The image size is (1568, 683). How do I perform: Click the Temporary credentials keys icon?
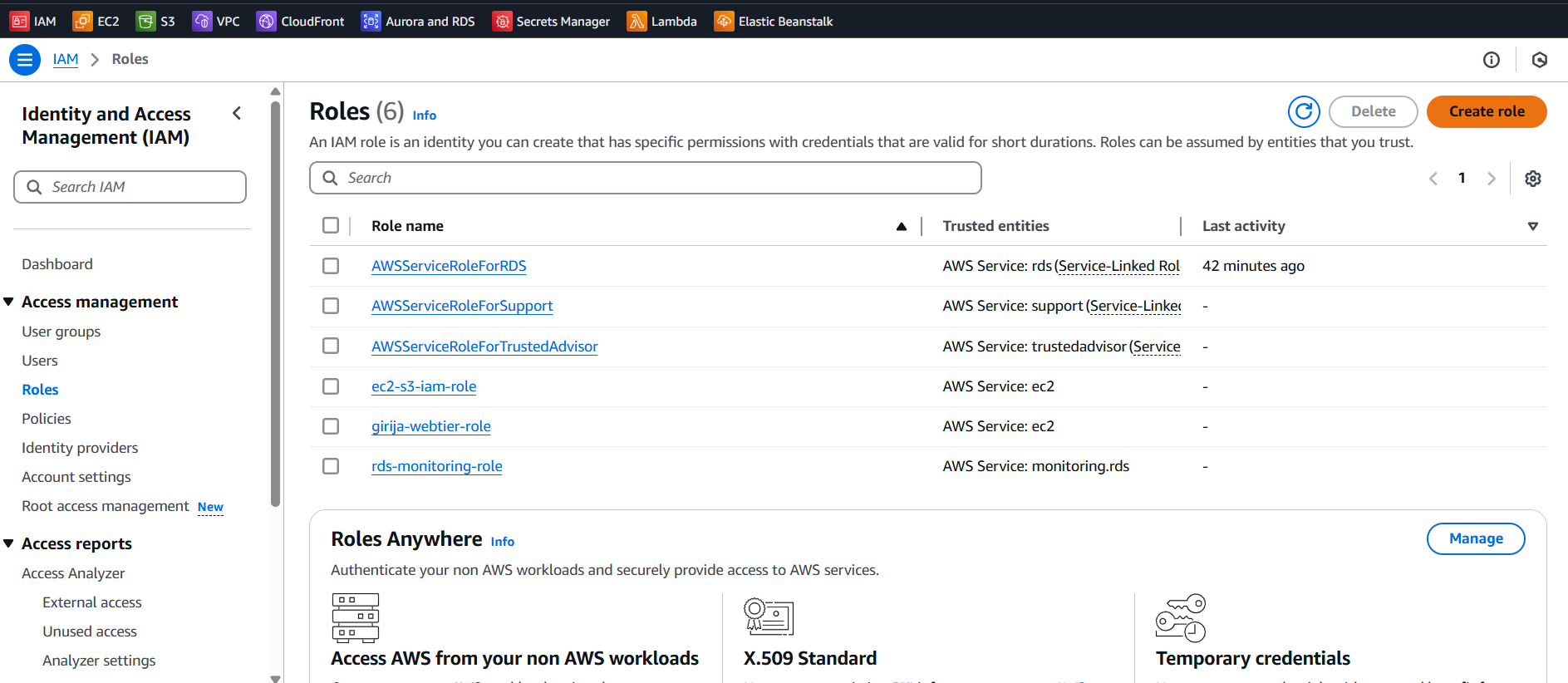[x=1181, y=617]
